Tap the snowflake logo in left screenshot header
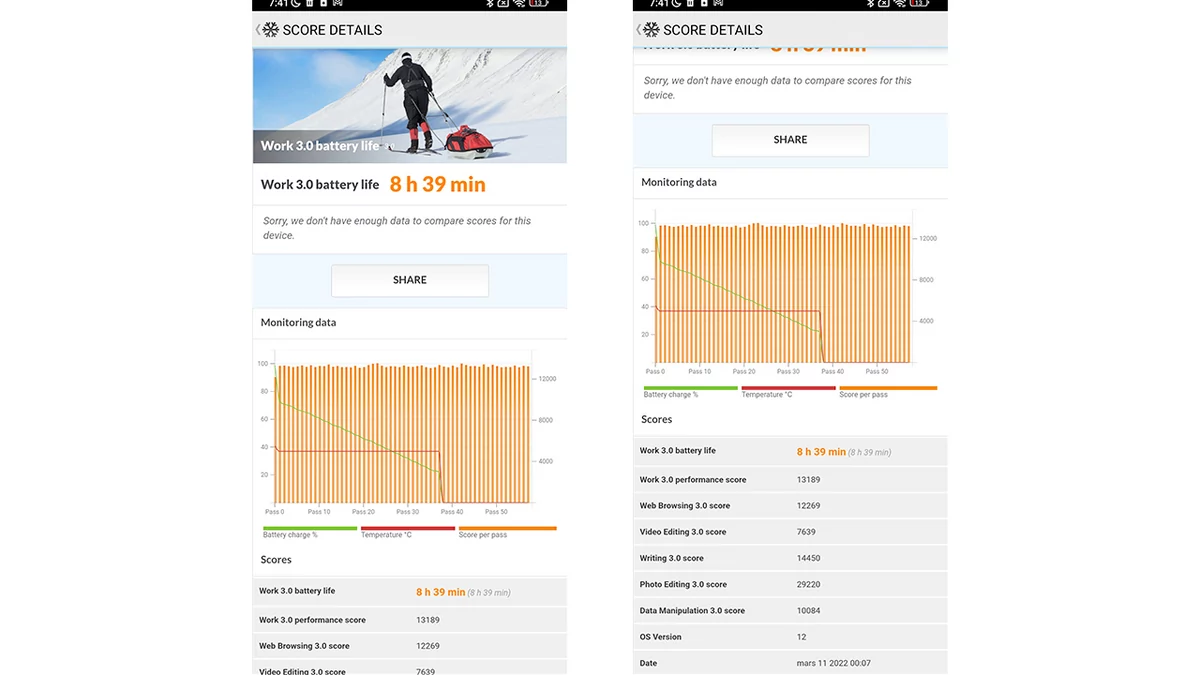Viewport: 1200px width, 675px height. click(x=271, y=30)
